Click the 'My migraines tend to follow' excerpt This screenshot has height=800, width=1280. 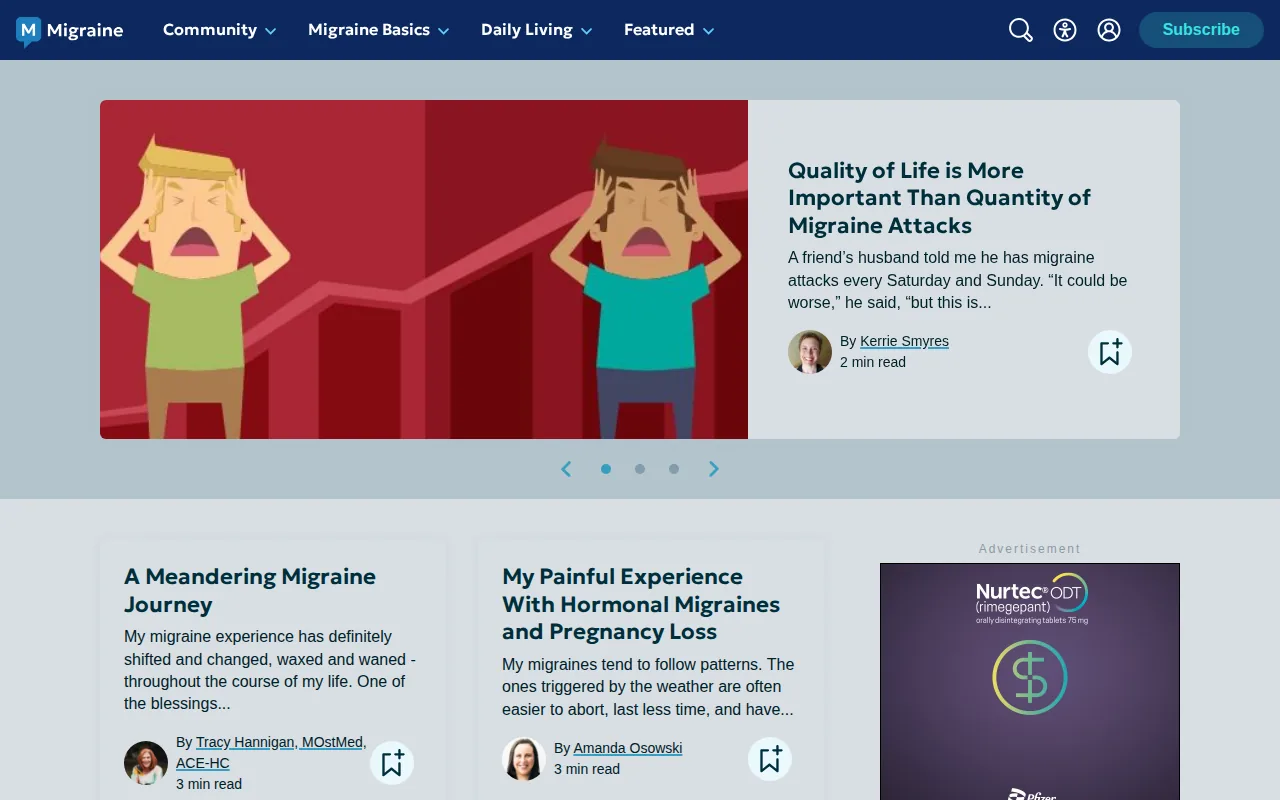(648, 687)
